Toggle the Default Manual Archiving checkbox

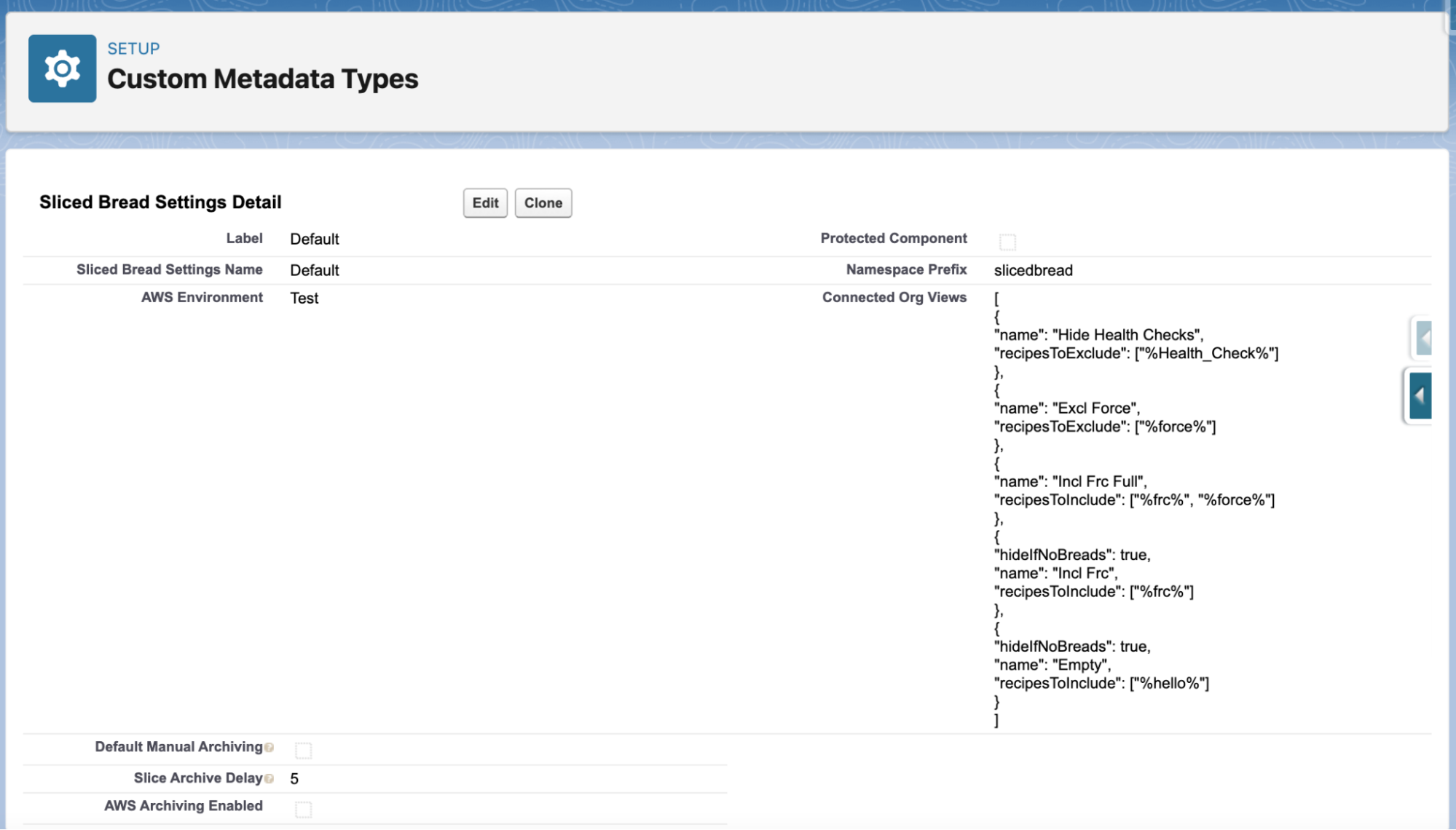304,750
